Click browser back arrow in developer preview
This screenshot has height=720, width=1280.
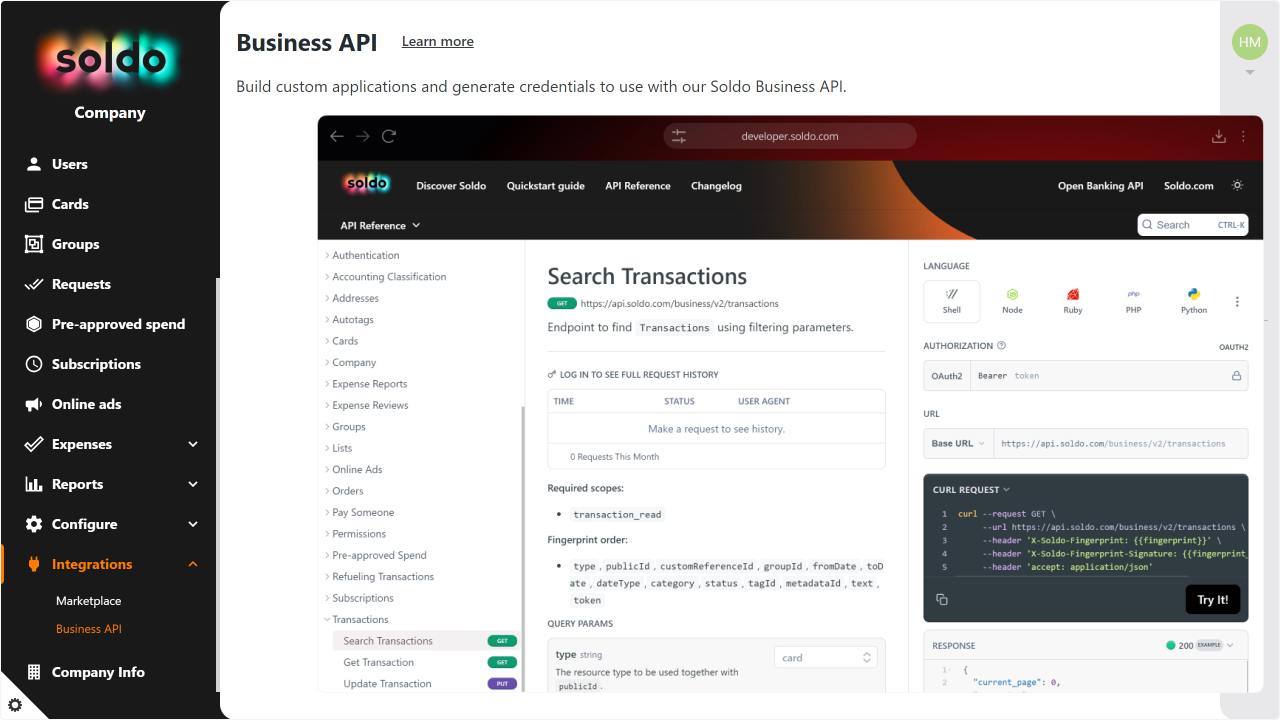pyautogui.click(x=337, y=136)
